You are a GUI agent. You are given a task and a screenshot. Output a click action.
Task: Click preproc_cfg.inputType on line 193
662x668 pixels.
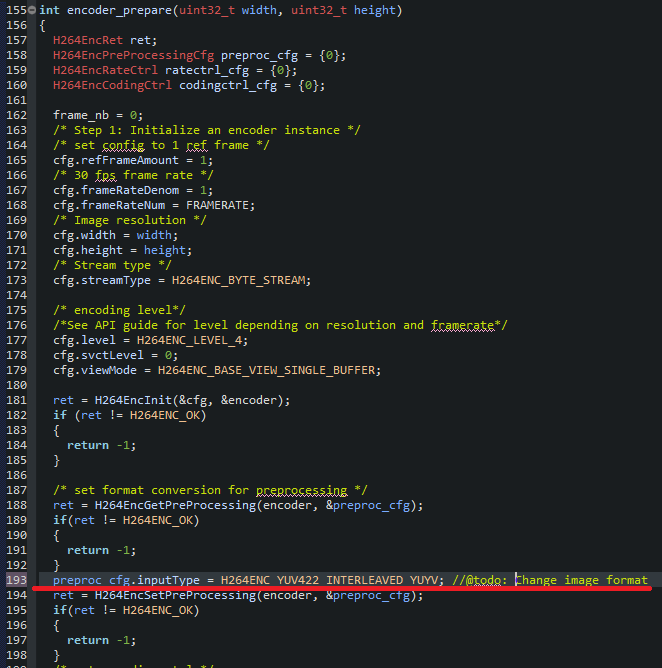click(x=126, y=580)
